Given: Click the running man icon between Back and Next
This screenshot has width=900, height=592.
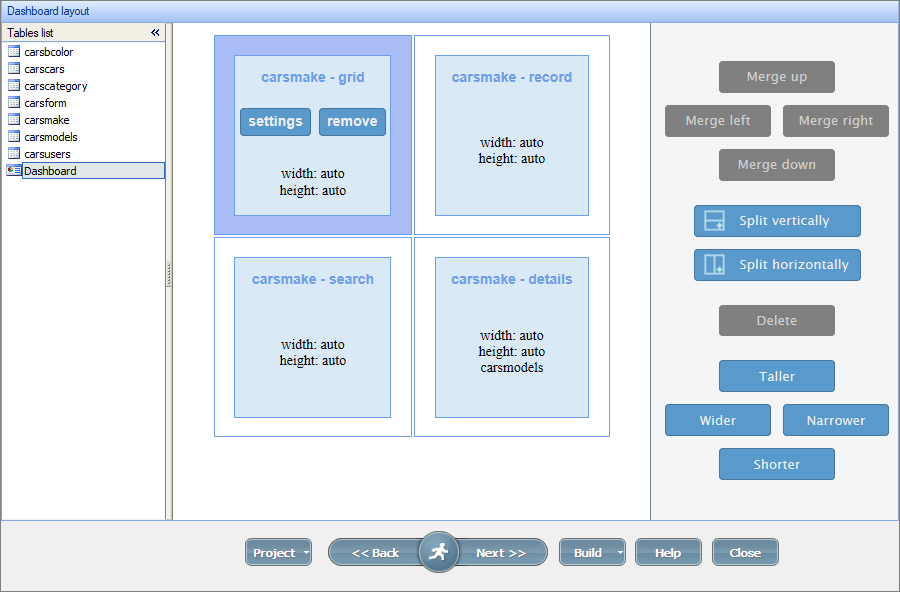Looking at the screenshot, I should pos(438,551).
